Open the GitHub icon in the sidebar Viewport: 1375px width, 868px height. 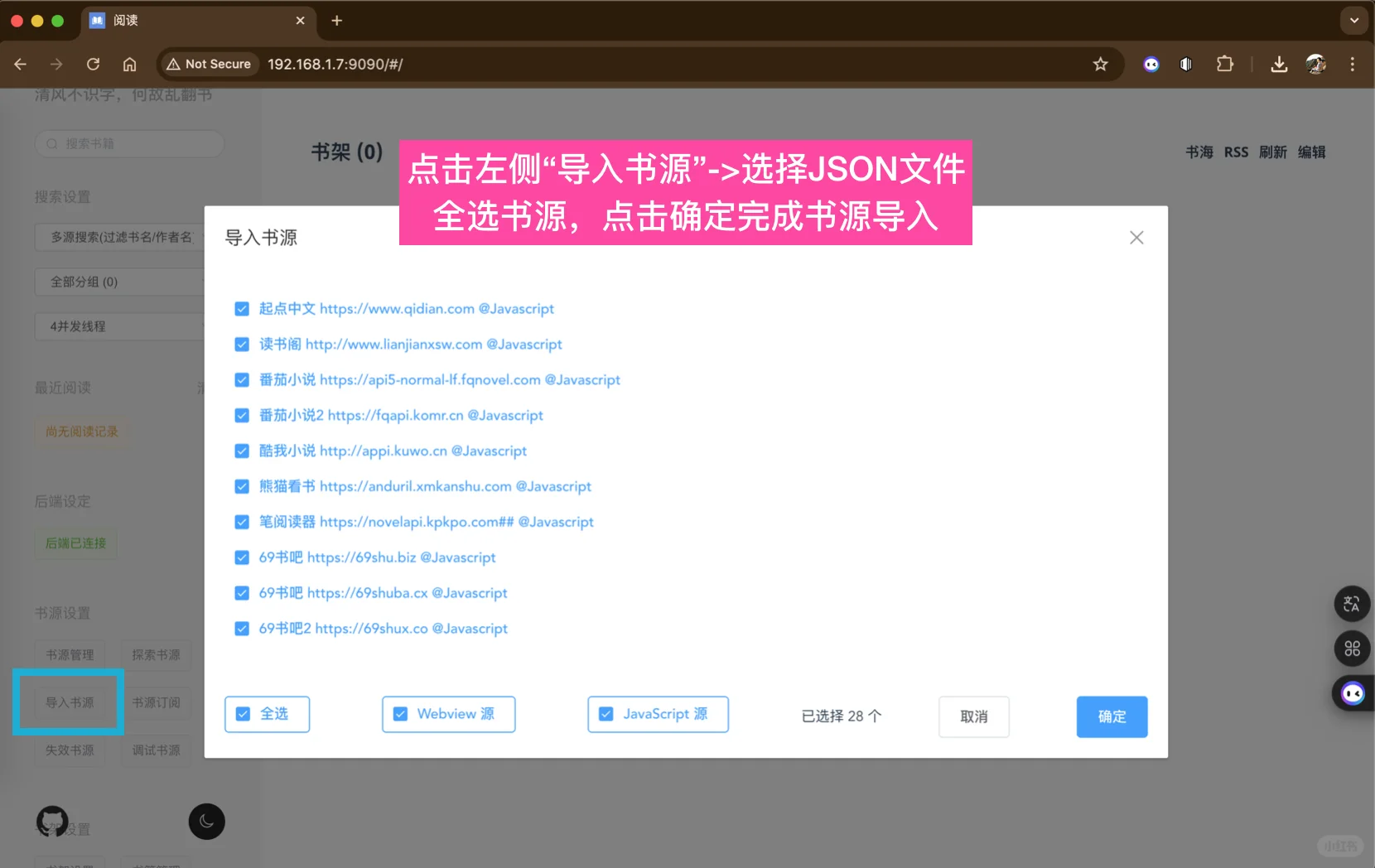[x=52, y=822]
